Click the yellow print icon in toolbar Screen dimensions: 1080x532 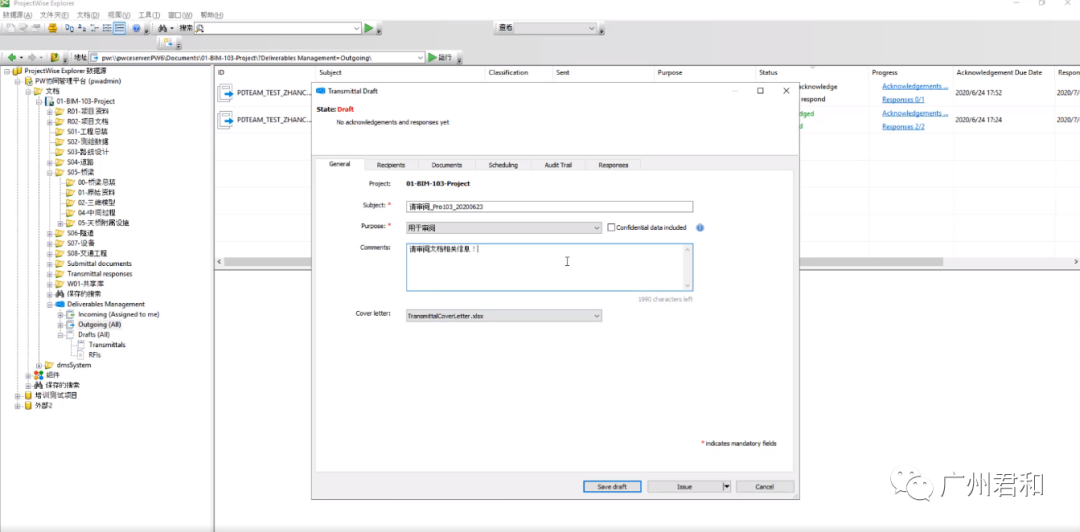point(52,28)
